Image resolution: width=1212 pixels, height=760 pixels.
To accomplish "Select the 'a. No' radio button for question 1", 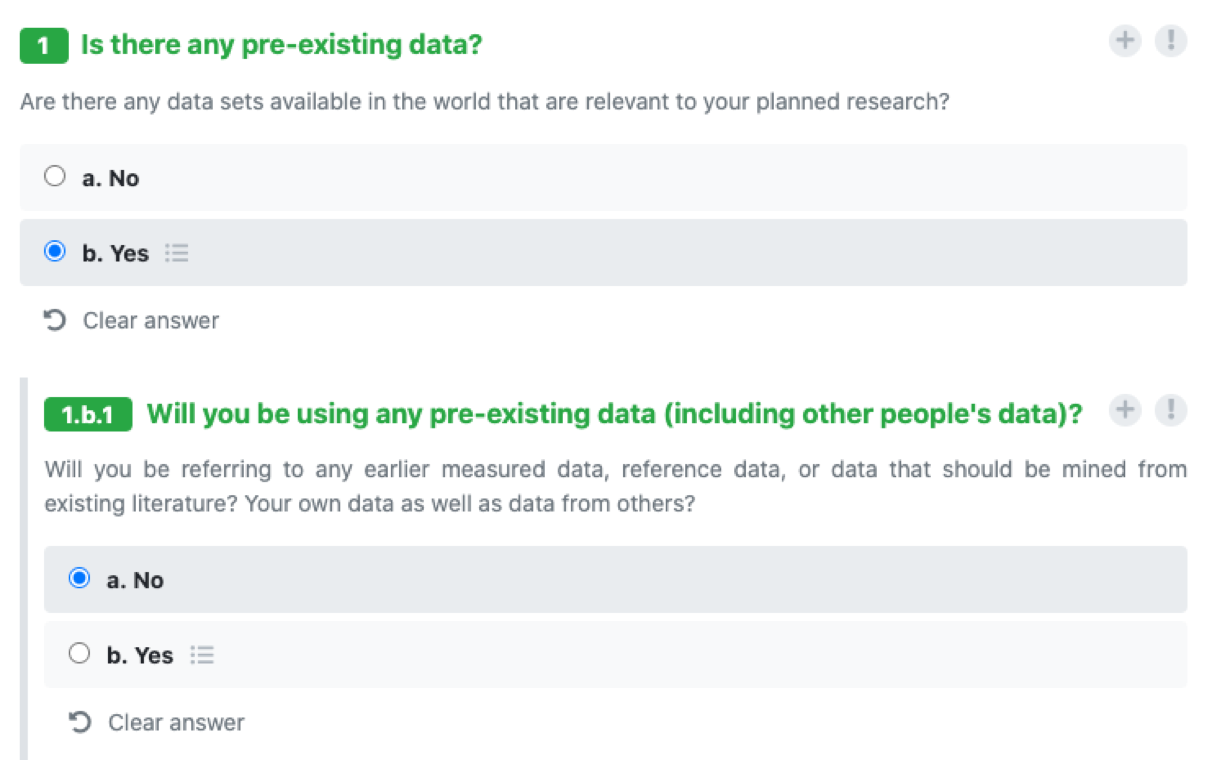I will 55,175.
